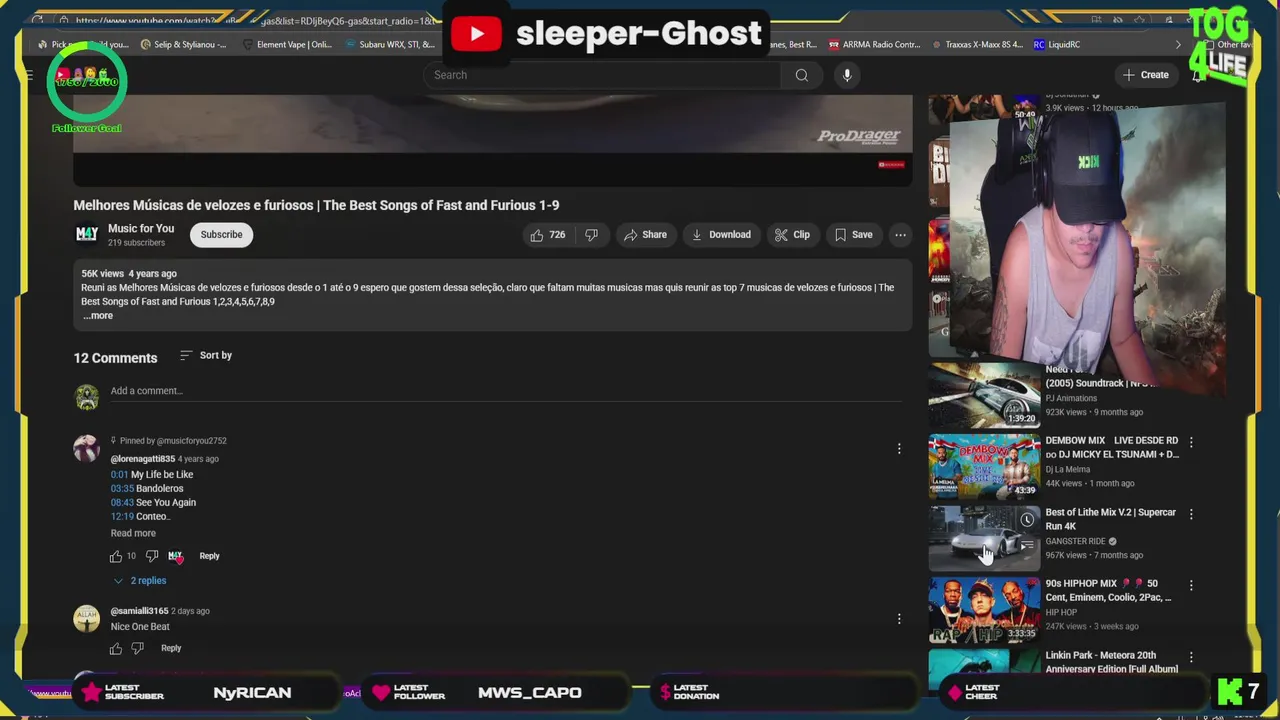Open PJ Animations channel name

pos(1071,399)
